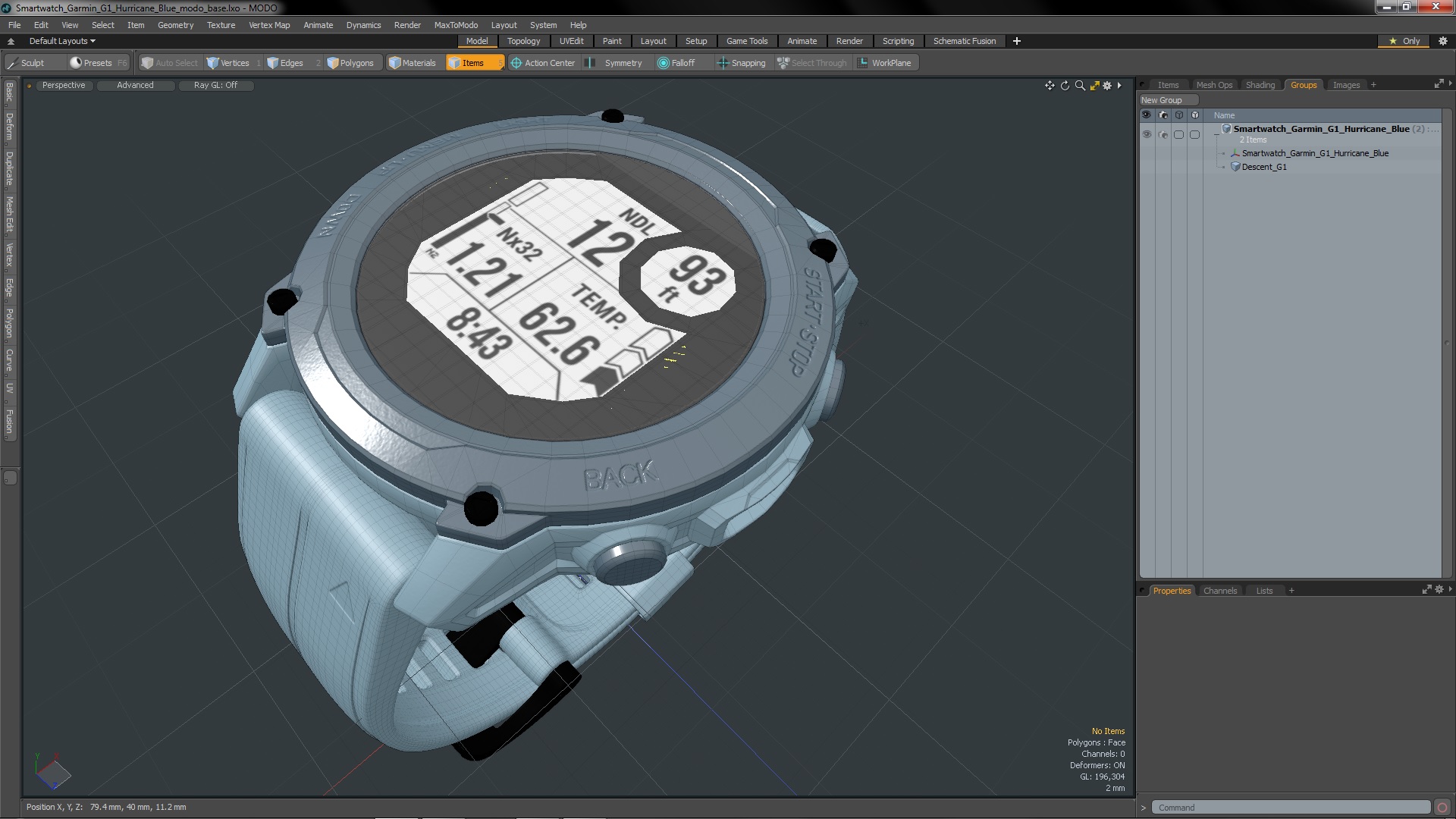Click the viewport rotate icon
This screenshot has width=1456, height=819.
[1065, 86]
